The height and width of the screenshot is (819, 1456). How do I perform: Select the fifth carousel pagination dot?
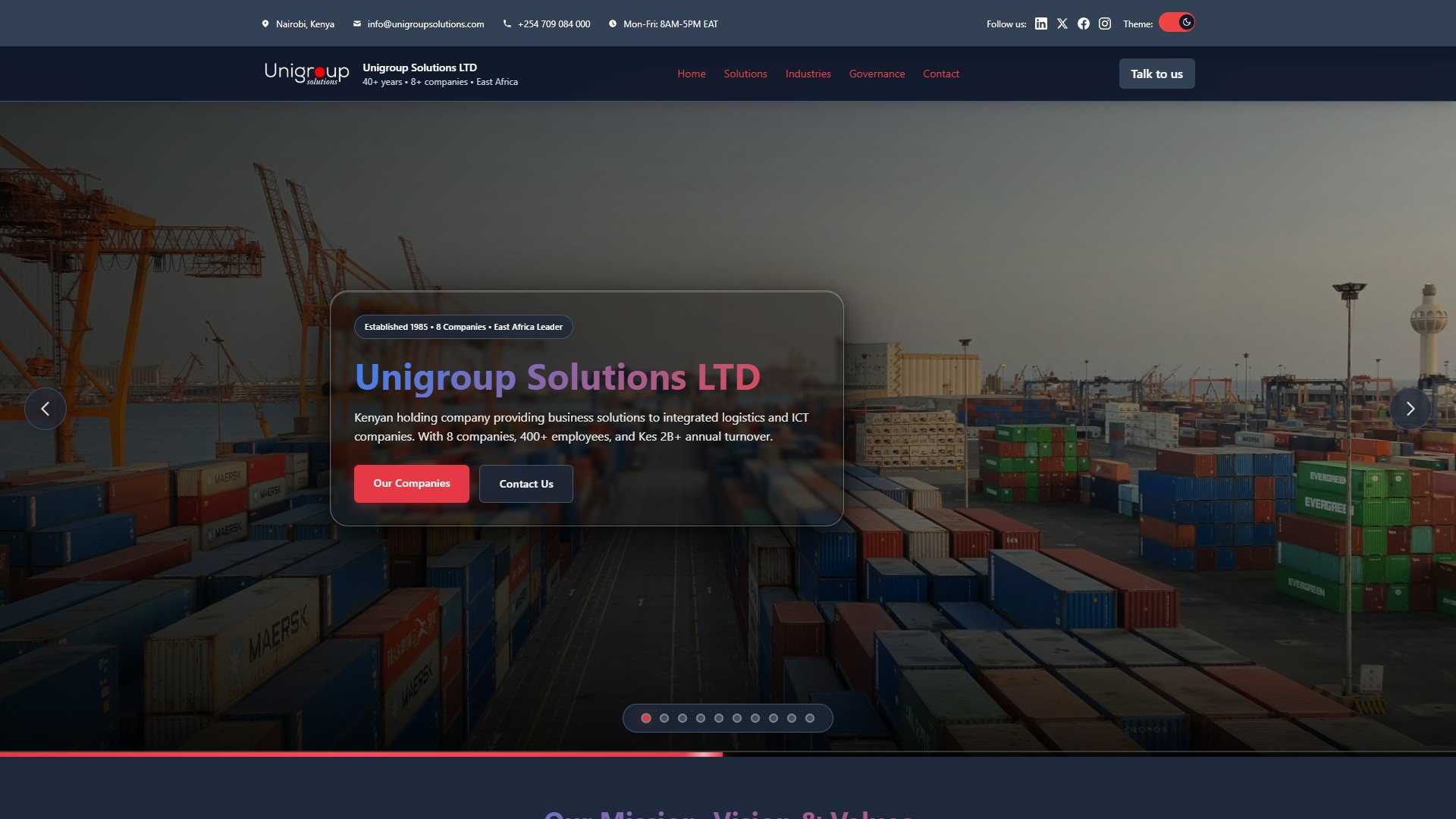tap(718, 717)
